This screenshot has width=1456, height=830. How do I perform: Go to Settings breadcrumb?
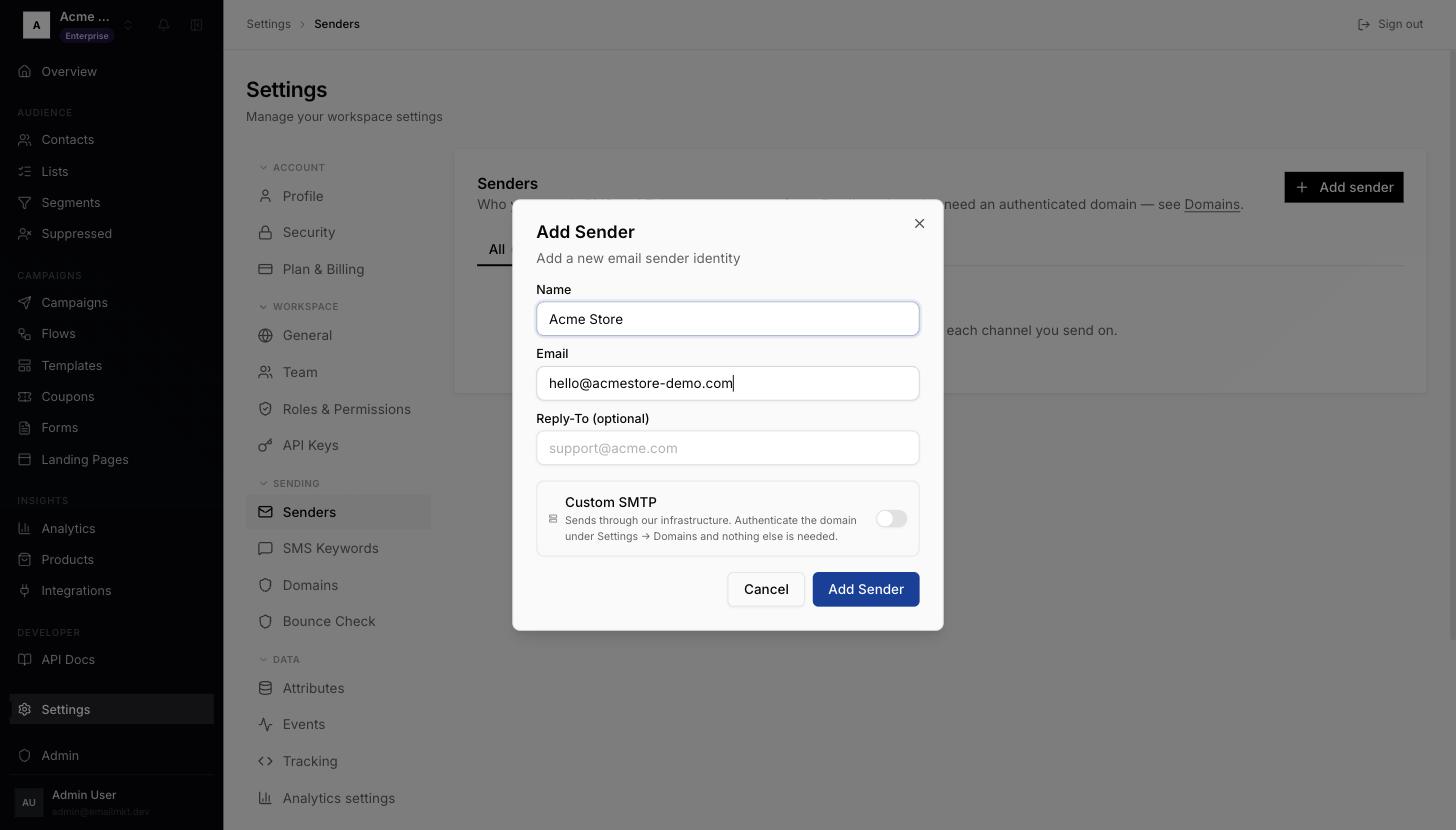coord(269,24)
